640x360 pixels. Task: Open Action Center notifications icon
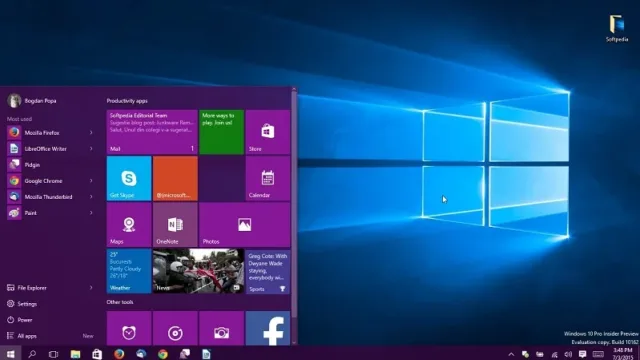click(582, 354)
